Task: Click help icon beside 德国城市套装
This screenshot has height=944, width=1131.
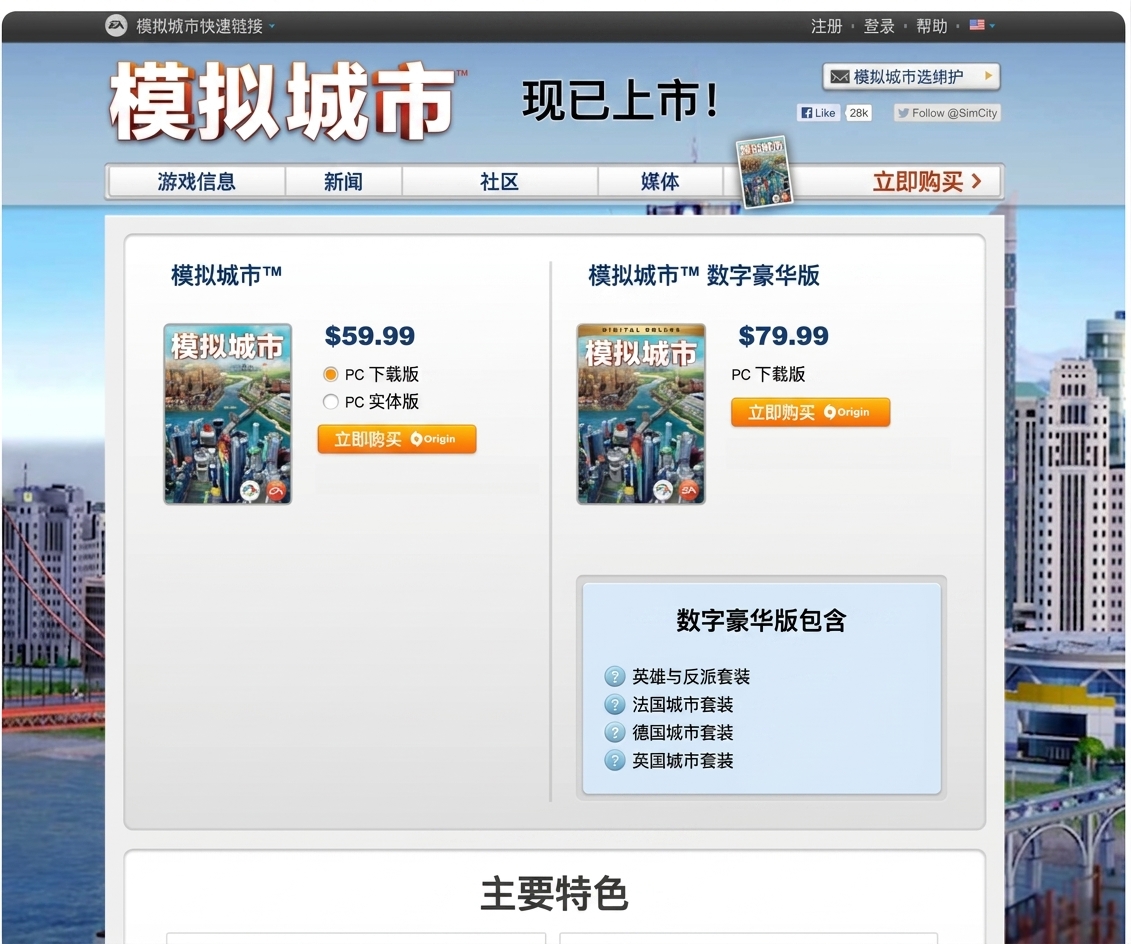Action: click(614, 733)
